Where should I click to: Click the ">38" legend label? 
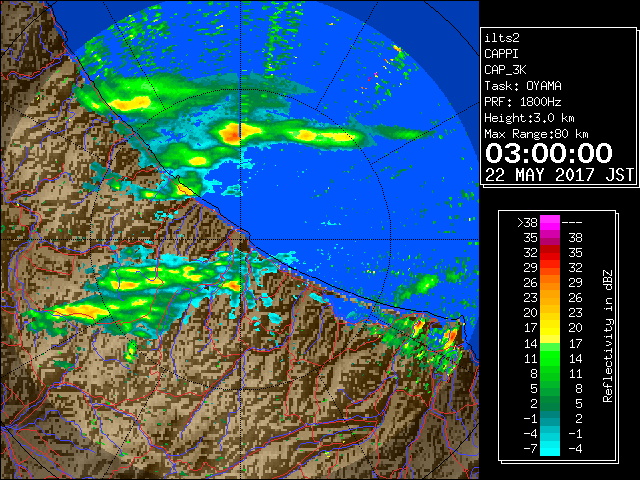pos(527,222)
